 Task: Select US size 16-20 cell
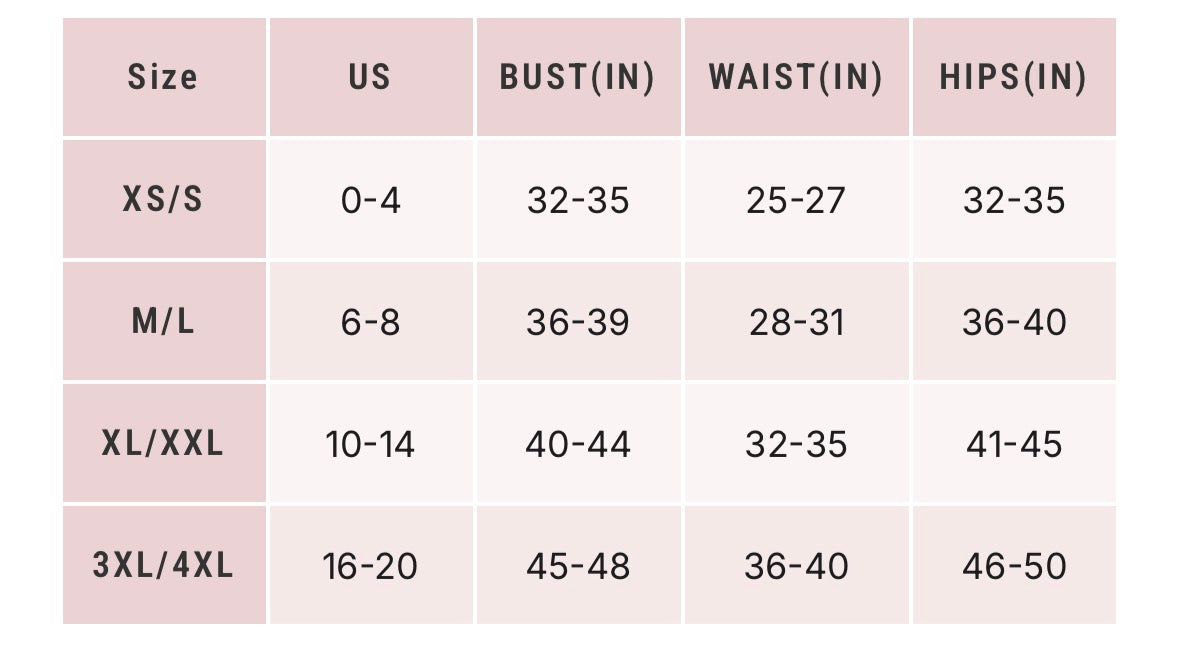pyautogui.click(x=370, y=567)
